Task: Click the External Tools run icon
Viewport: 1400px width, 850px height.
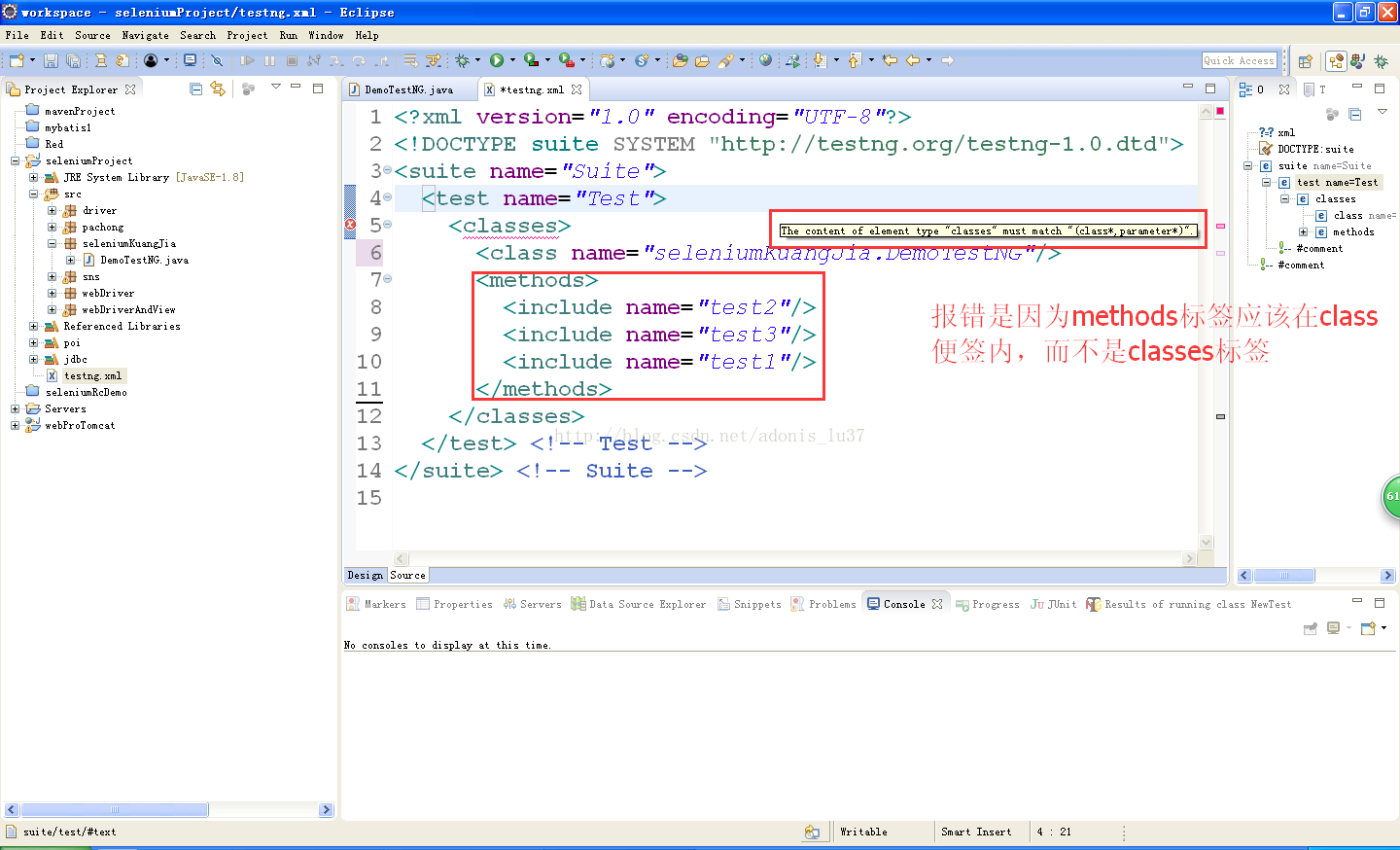Action: tap(567, 60)
